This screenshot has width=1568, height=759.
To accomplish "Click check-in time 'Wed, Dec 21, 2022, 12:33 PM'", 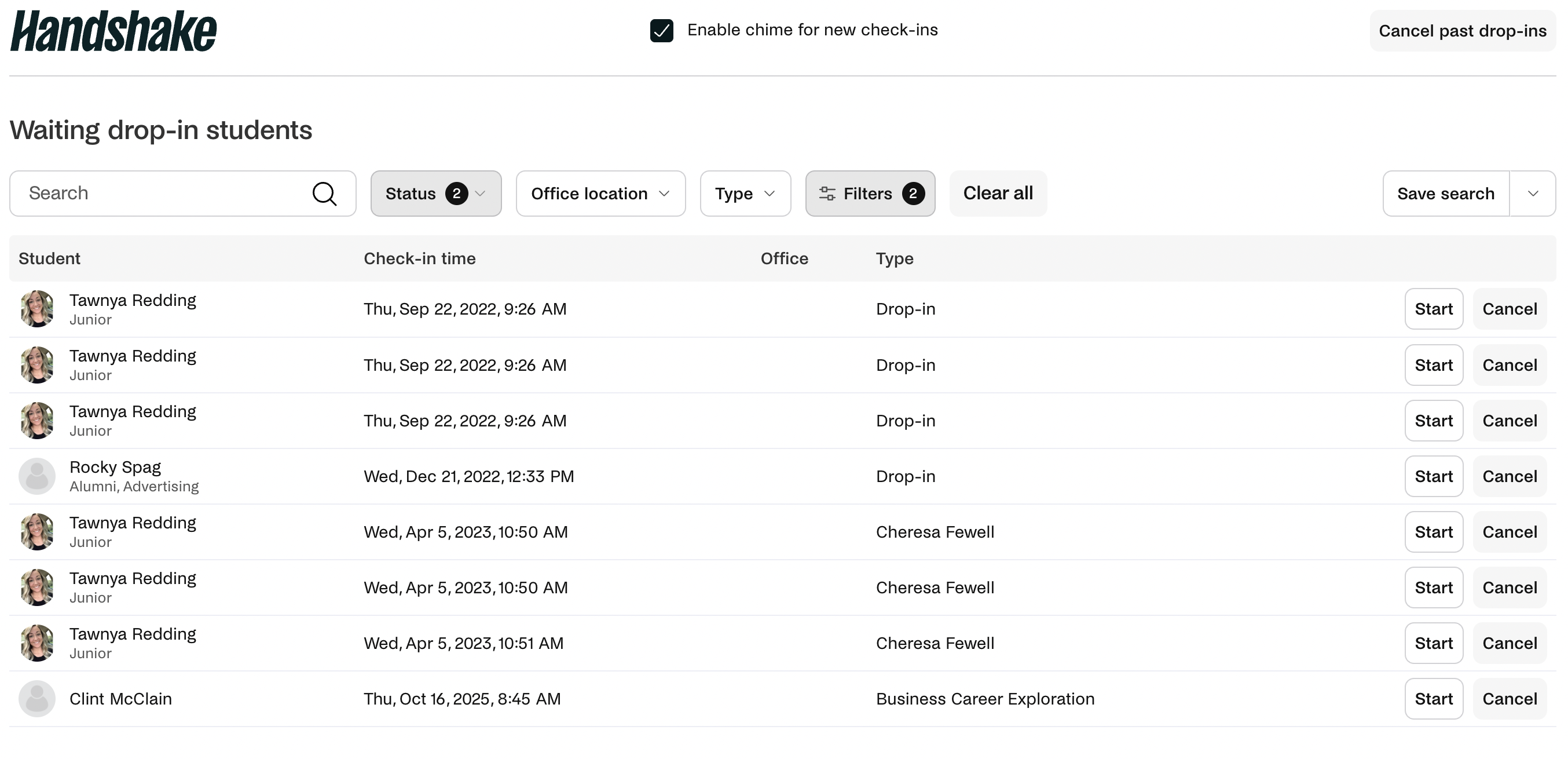I will coord(468,476).
